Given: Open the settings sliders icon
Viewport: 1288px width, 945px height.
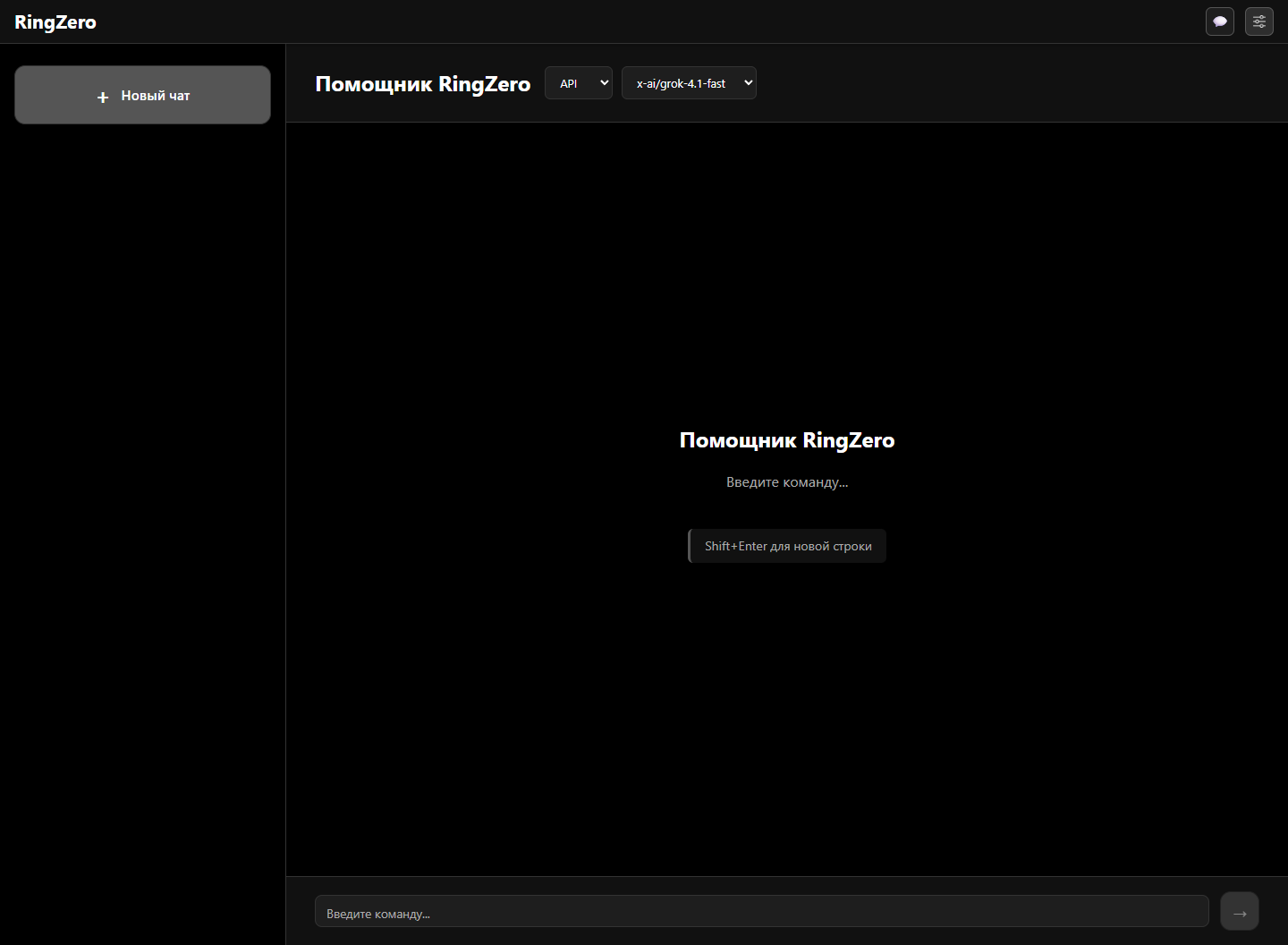Looking at the screenshot, I should point(1258,21).
